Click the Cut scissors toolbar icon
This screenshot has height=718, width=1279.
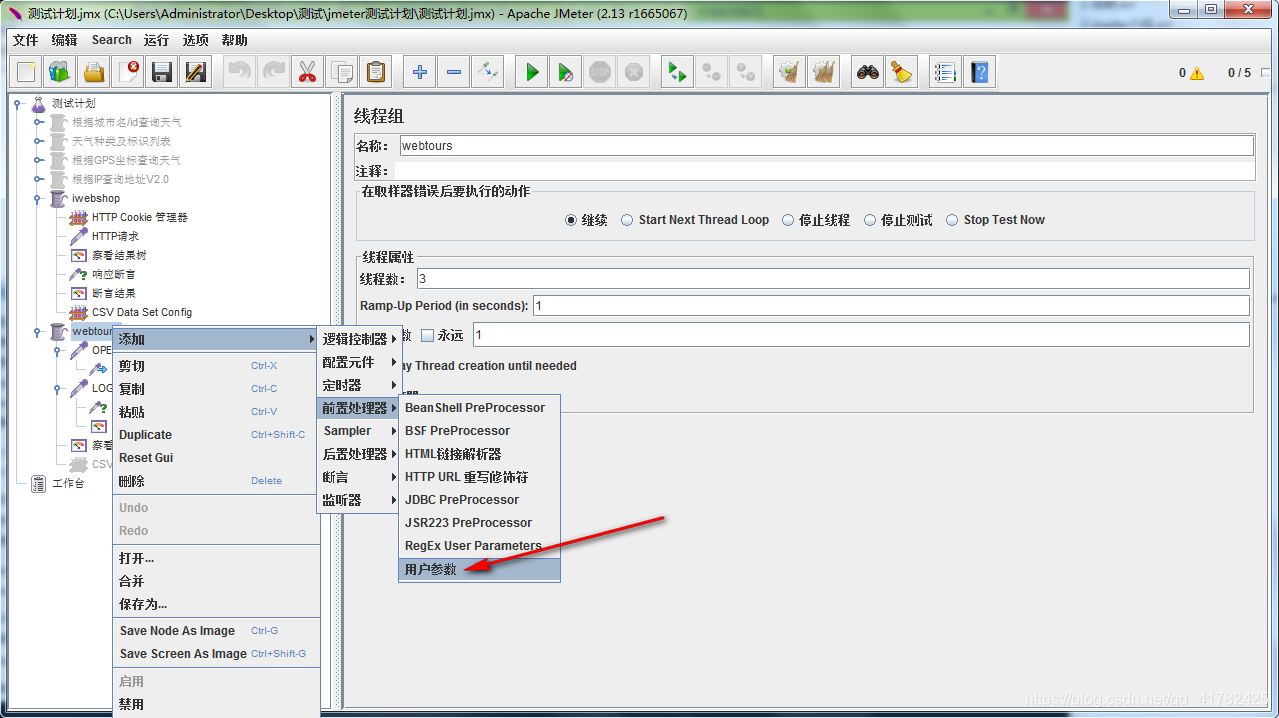(x=307, y=72)
